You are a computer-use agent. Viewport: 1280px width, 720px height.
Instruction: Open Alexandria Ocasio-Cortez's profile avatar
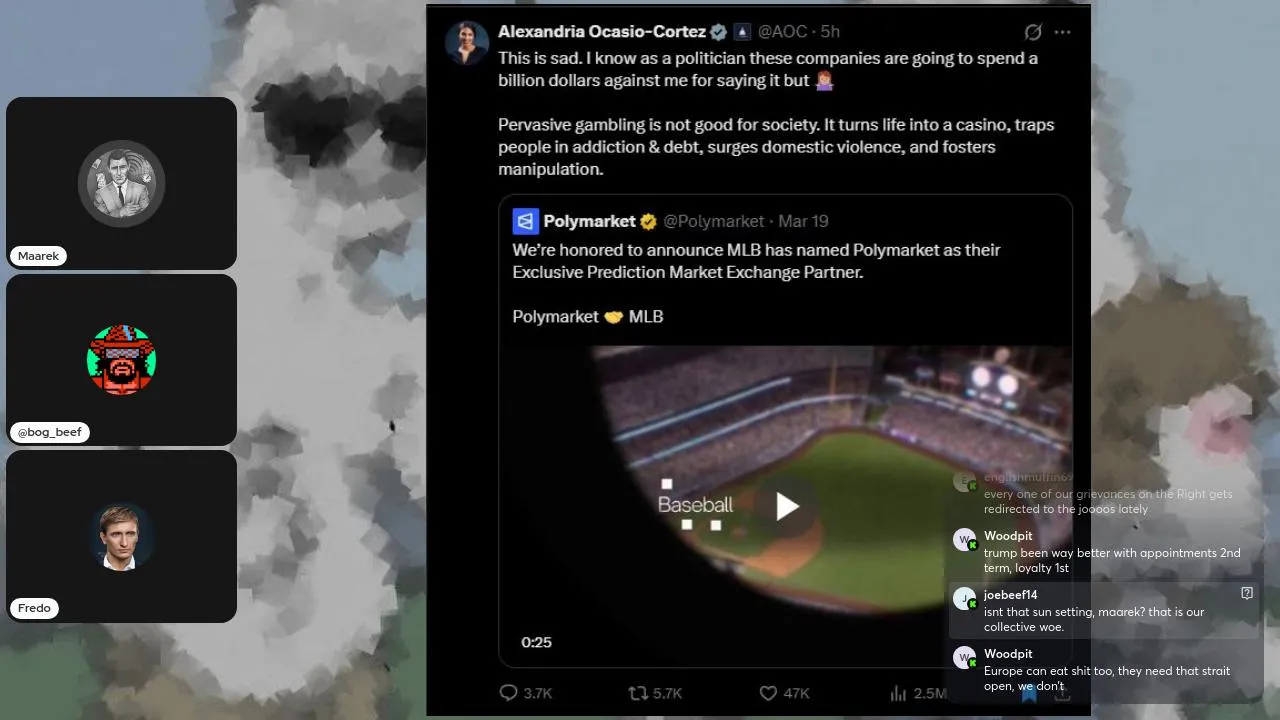click(x=467, y=42)
